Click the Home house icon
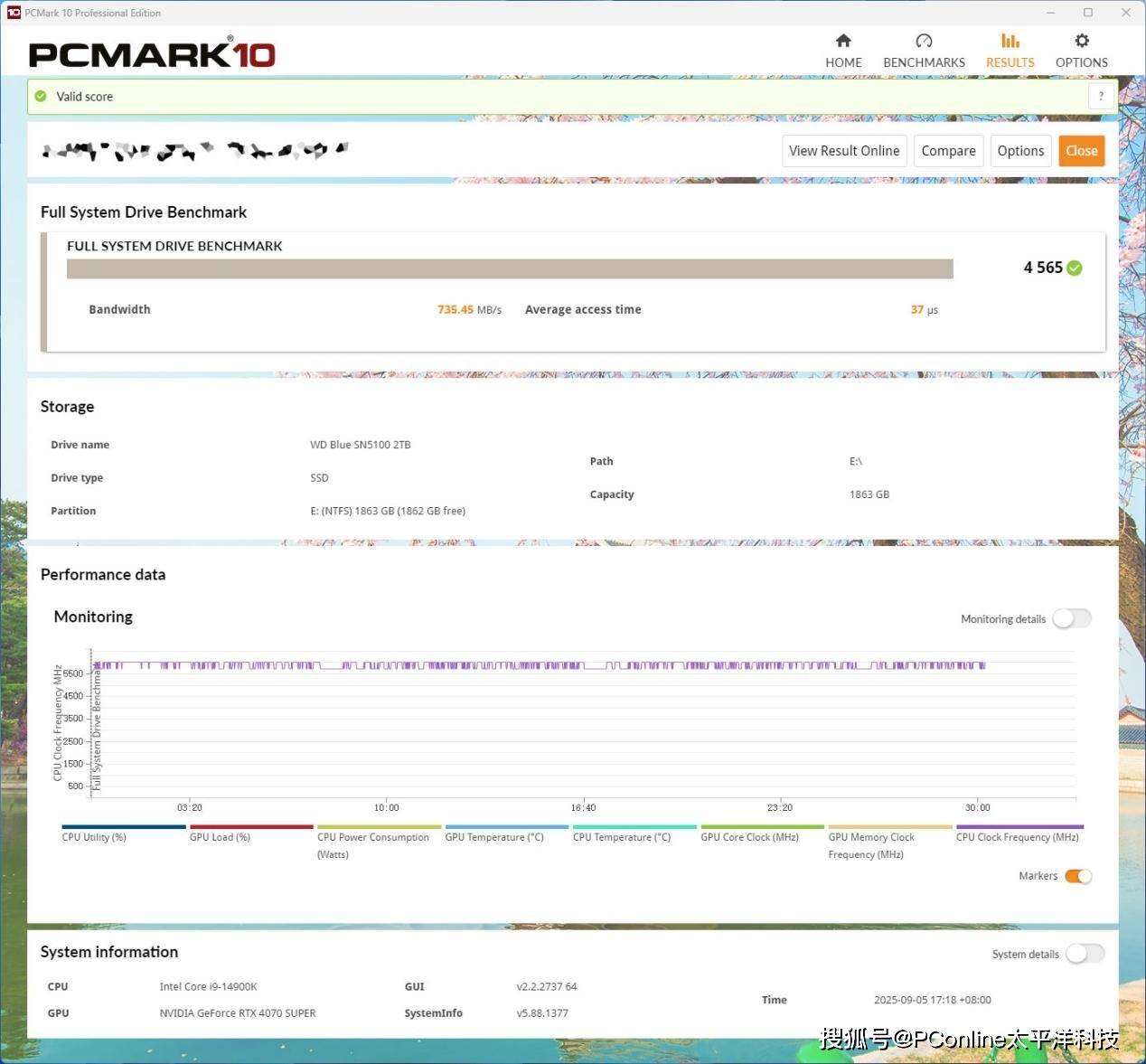 click(843, 41)
